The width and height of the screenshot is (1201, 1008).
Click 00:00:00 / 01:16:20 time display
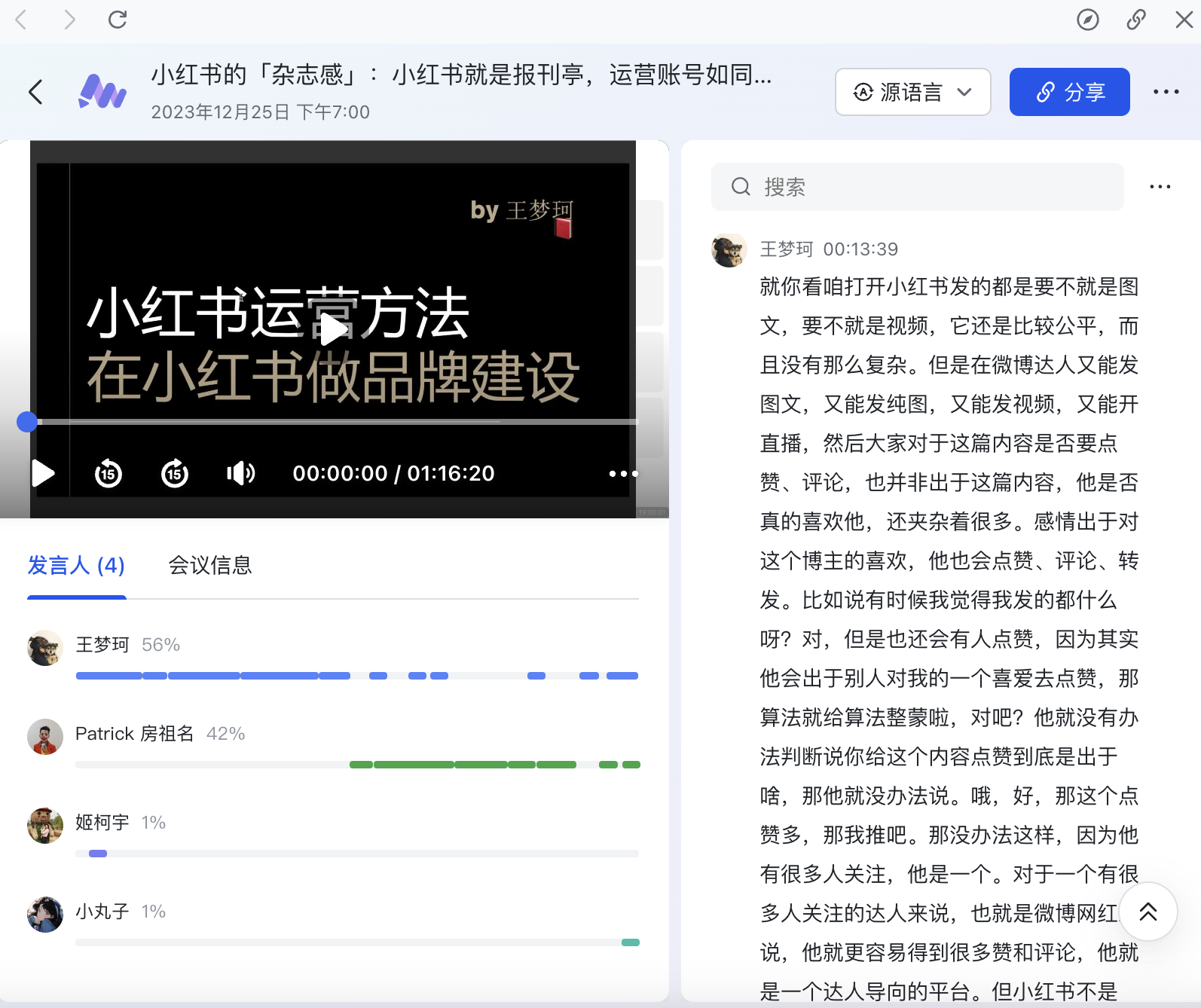point(393,473)
